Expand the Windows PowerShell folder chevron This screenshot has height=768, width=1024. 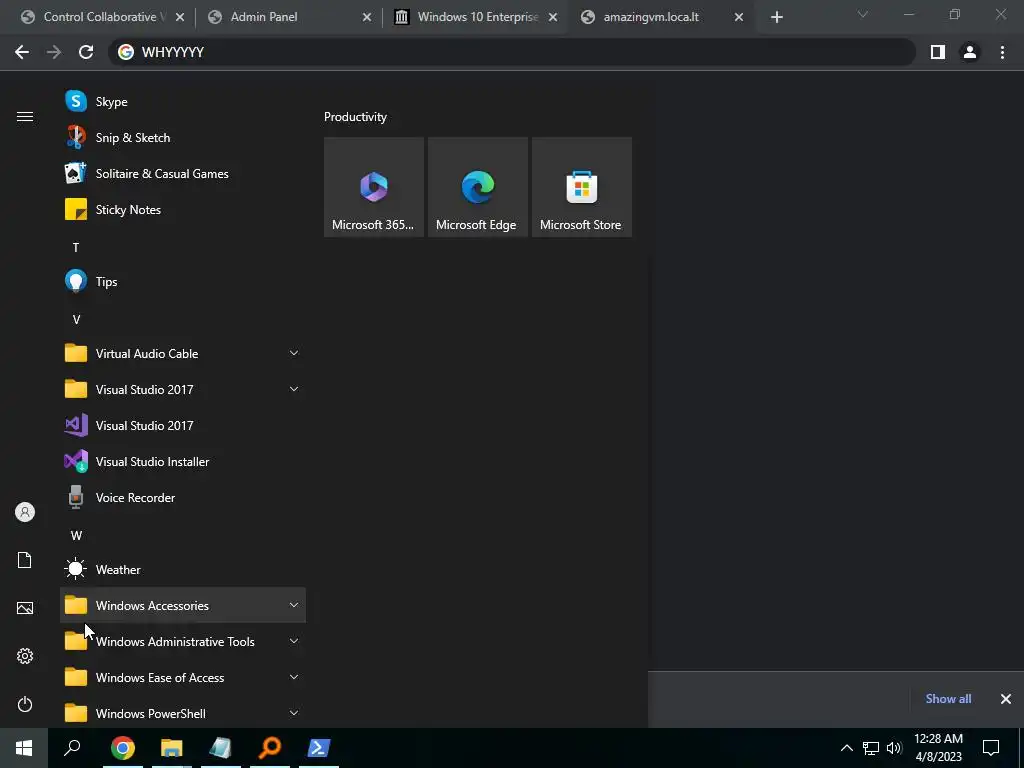point(294,713)
